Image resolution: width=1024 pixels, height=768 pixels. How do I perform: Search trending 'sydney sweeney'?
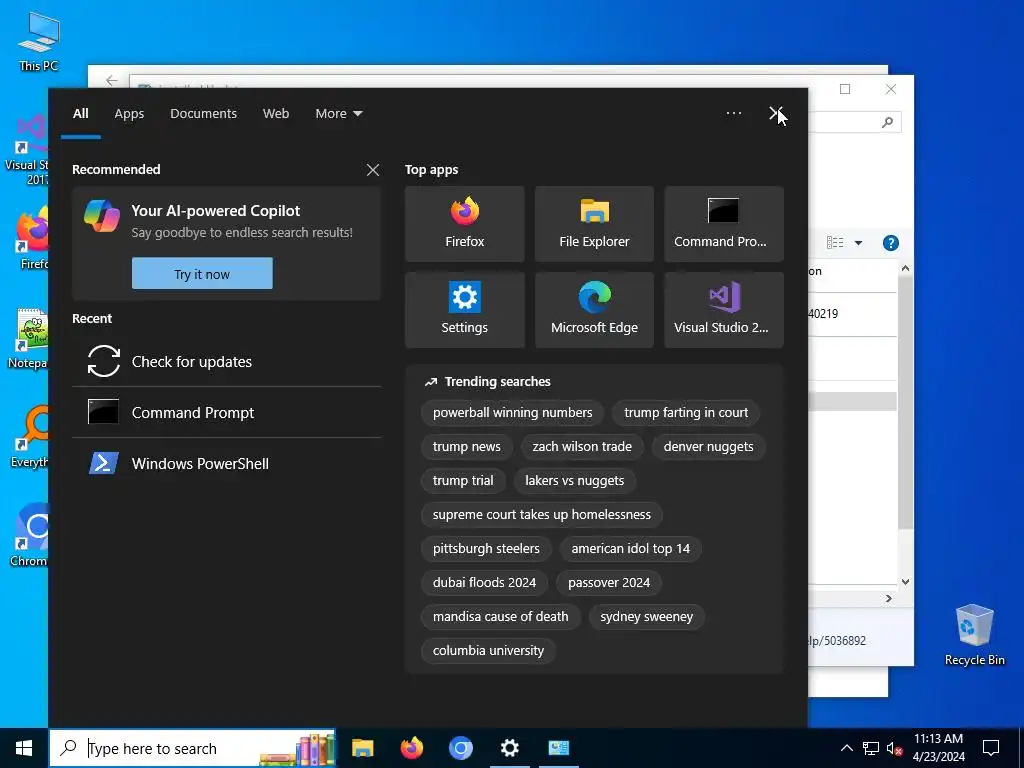coord(647,616)
